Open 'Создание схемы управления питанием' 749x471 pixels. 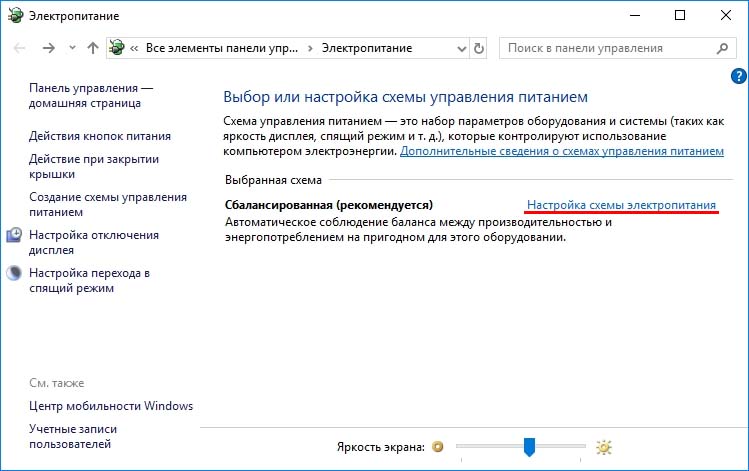[108, 204]
